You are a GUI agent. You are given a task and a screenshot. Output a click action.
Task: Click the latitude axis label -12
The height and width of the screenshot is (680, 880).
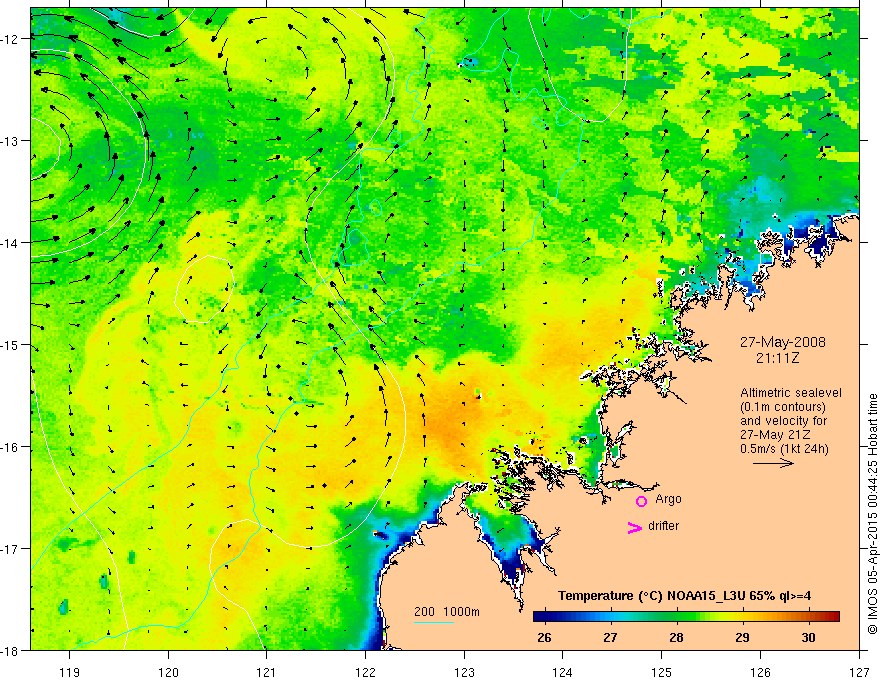pos(11,39)
